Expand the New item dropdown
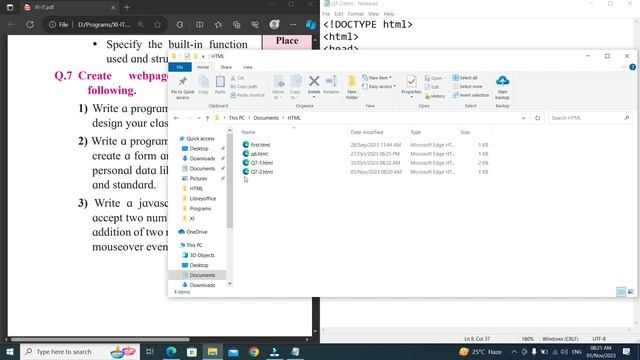Image resolution: width=640 pixels, height=360 pixels. pos(377,78)
